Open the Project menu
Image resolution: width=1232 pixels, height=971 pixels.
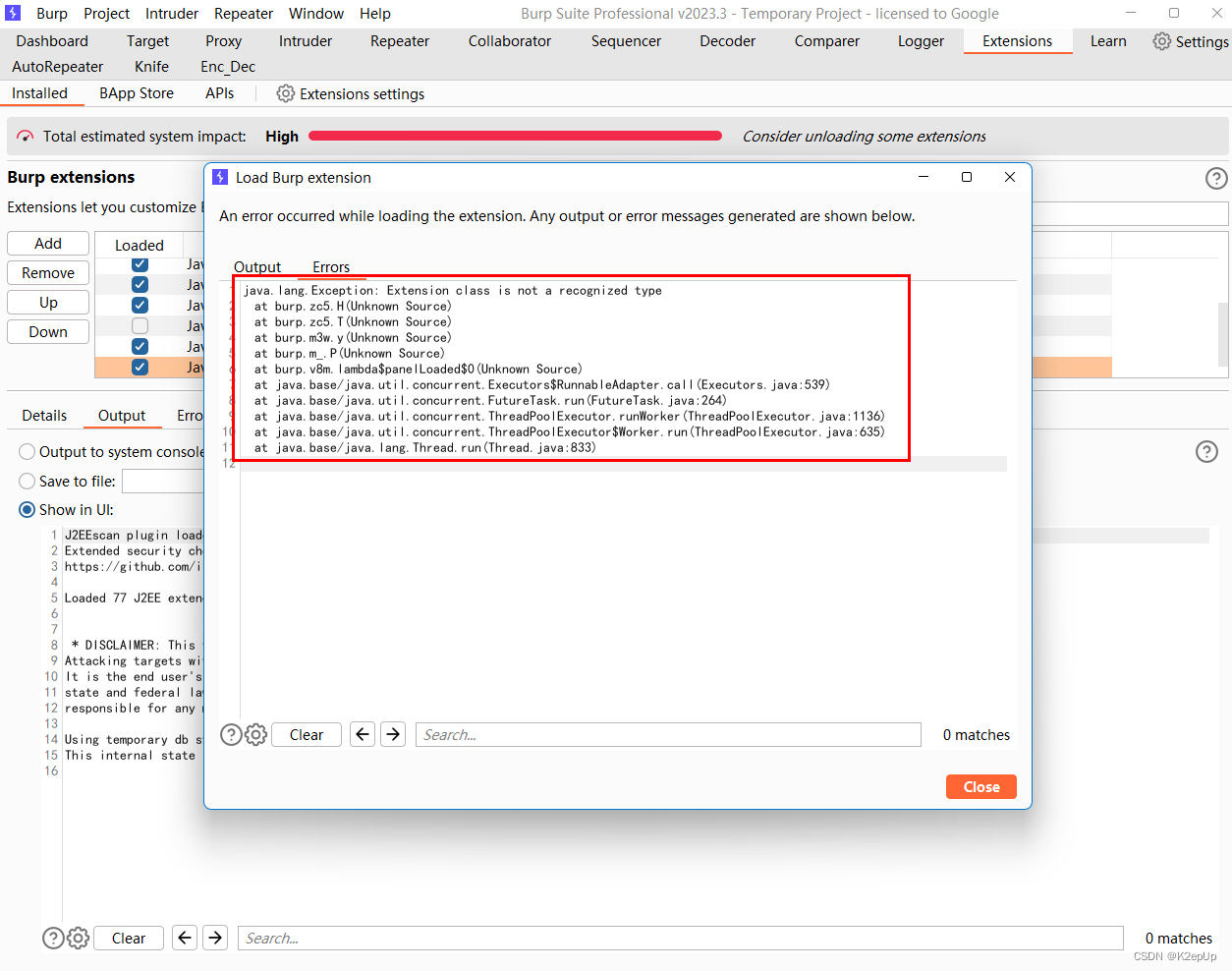coord(106,13)
